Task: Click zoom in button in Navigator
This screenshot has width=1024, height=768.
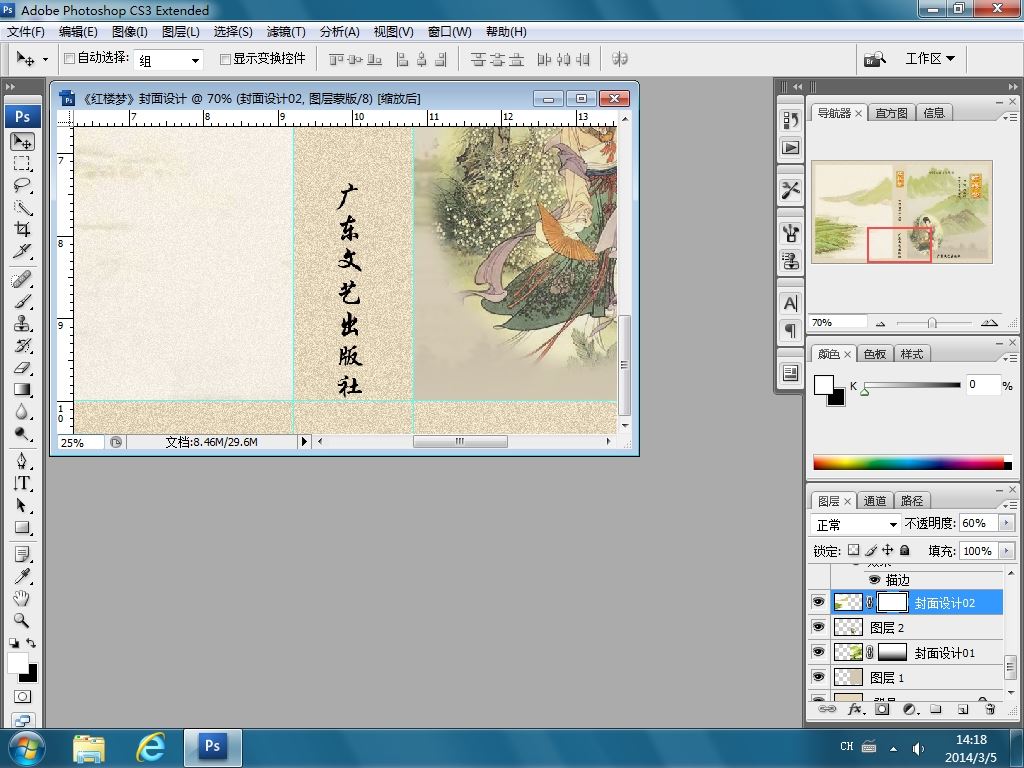Action: pos(989,323)
